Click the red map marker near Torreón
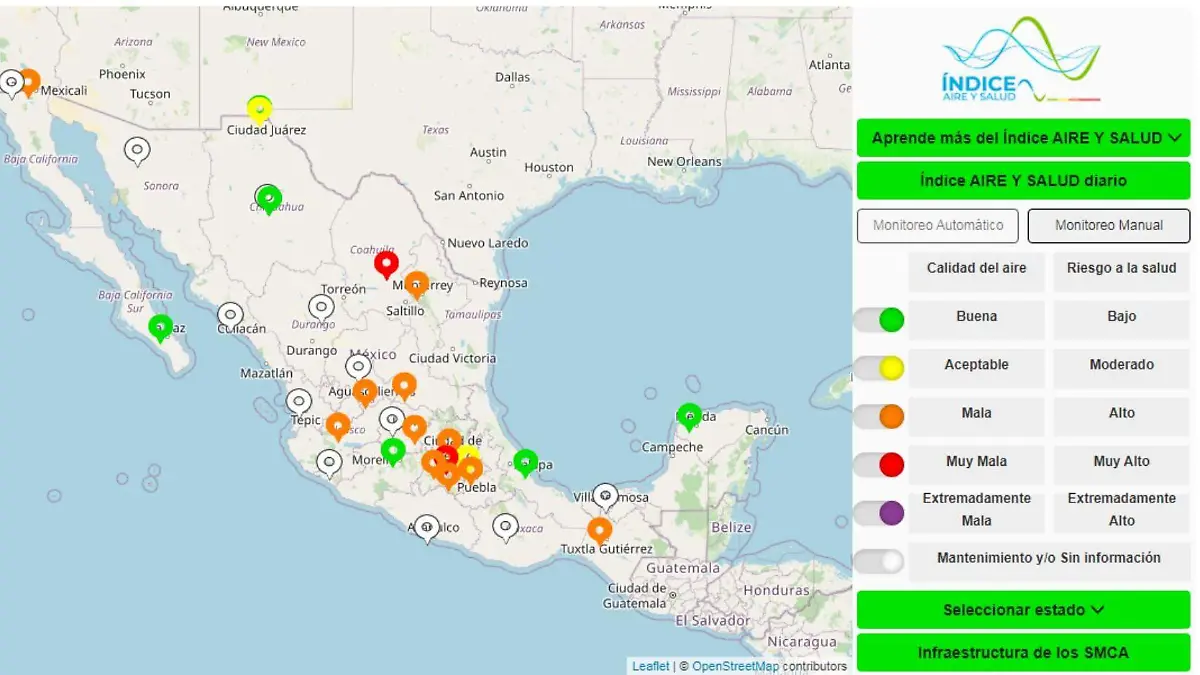 [x=386, y=263]
